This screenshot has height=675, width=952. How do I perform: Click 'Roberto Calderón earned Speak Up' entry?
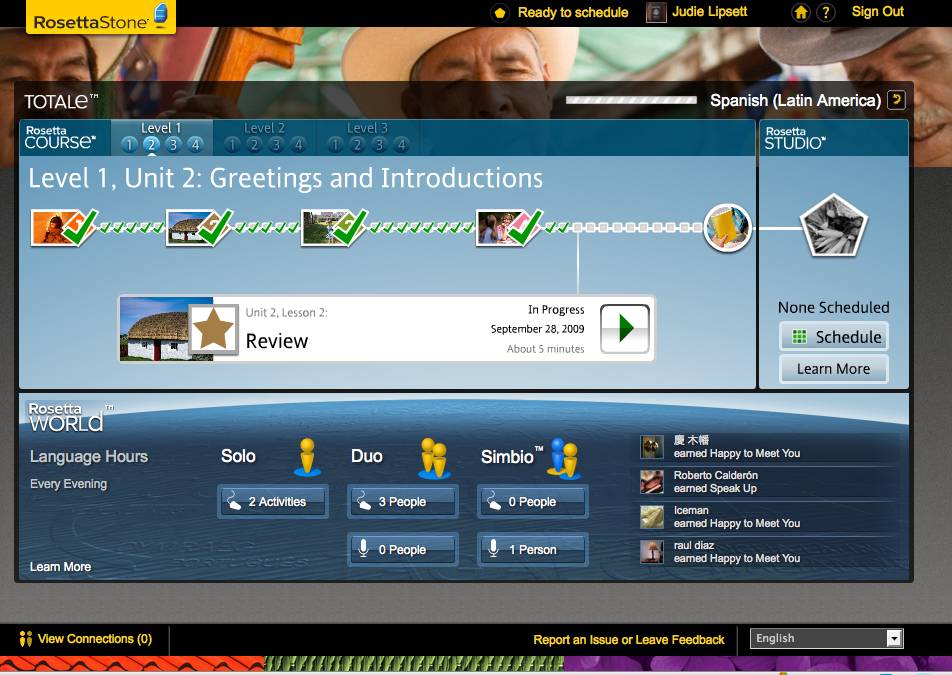pos(768,481)
